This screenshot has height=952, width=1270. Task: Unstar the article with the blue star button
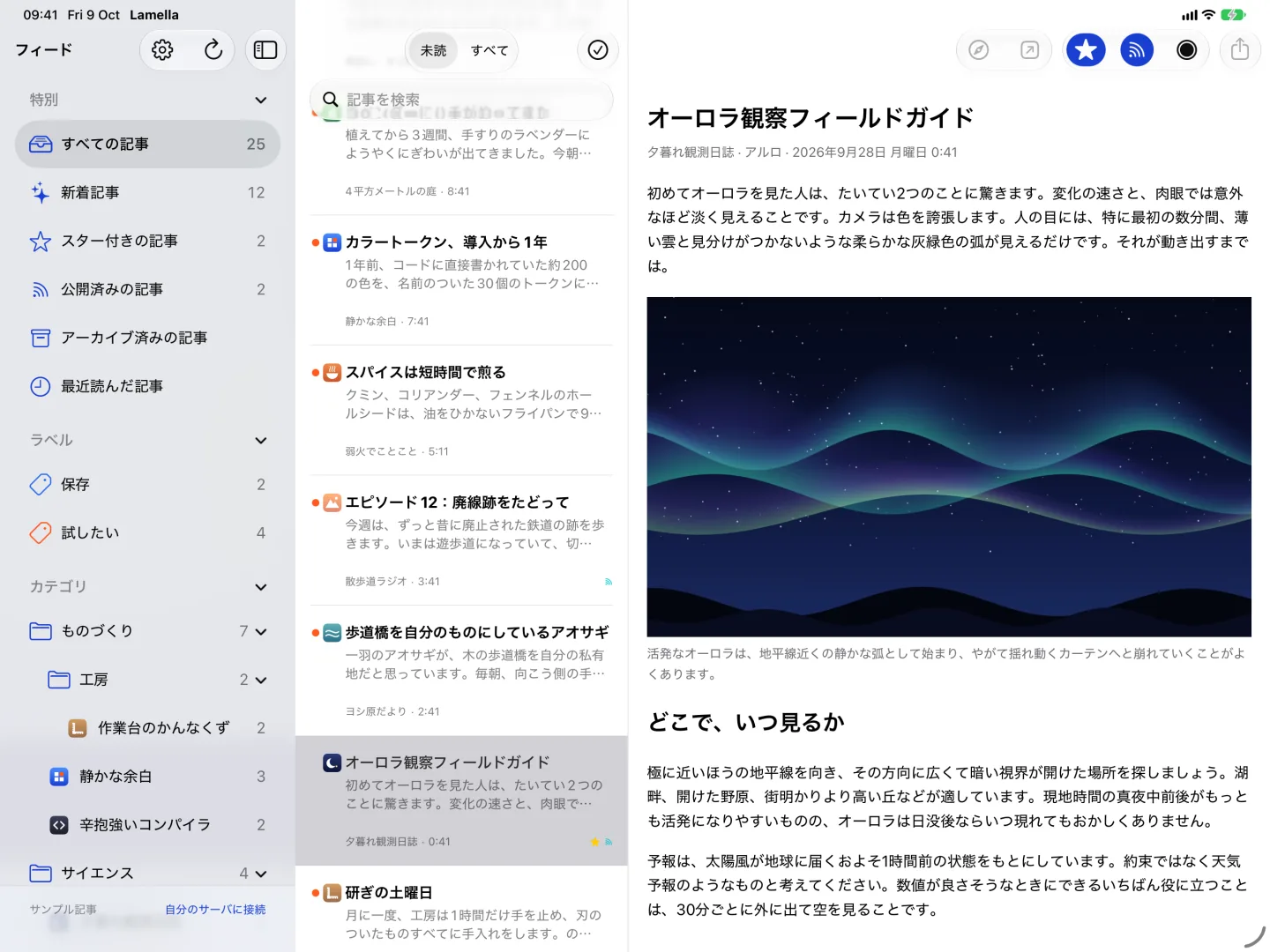(1086, 50)
